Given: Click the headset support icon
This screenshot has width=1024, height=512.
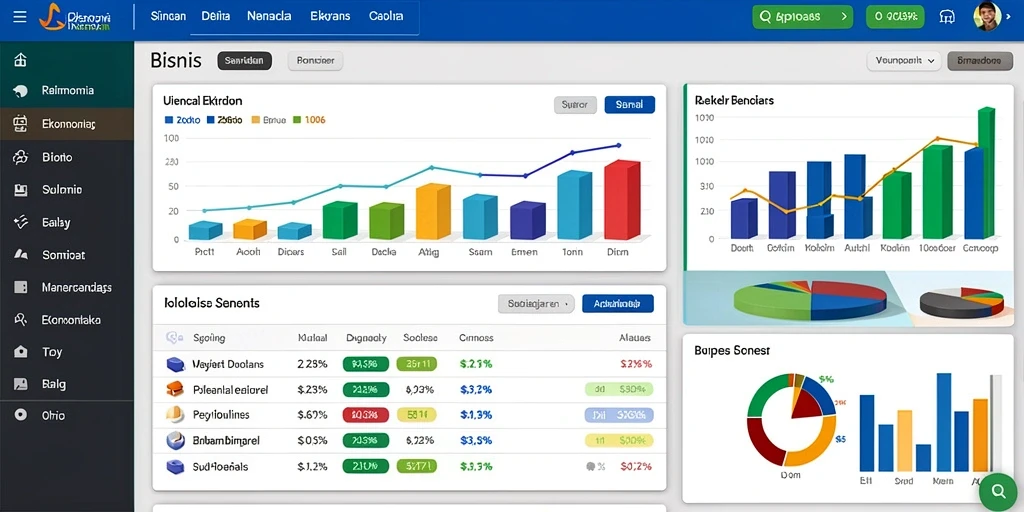Looking at the screenshot, I should 946,17.
